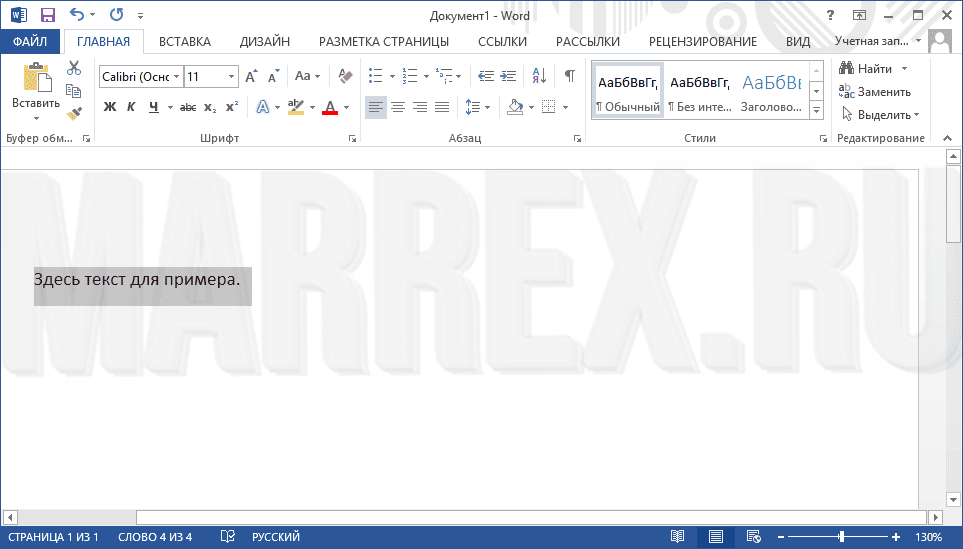Justify the text alignment
The height and width of the screenshot is (549, 963).
442,107
